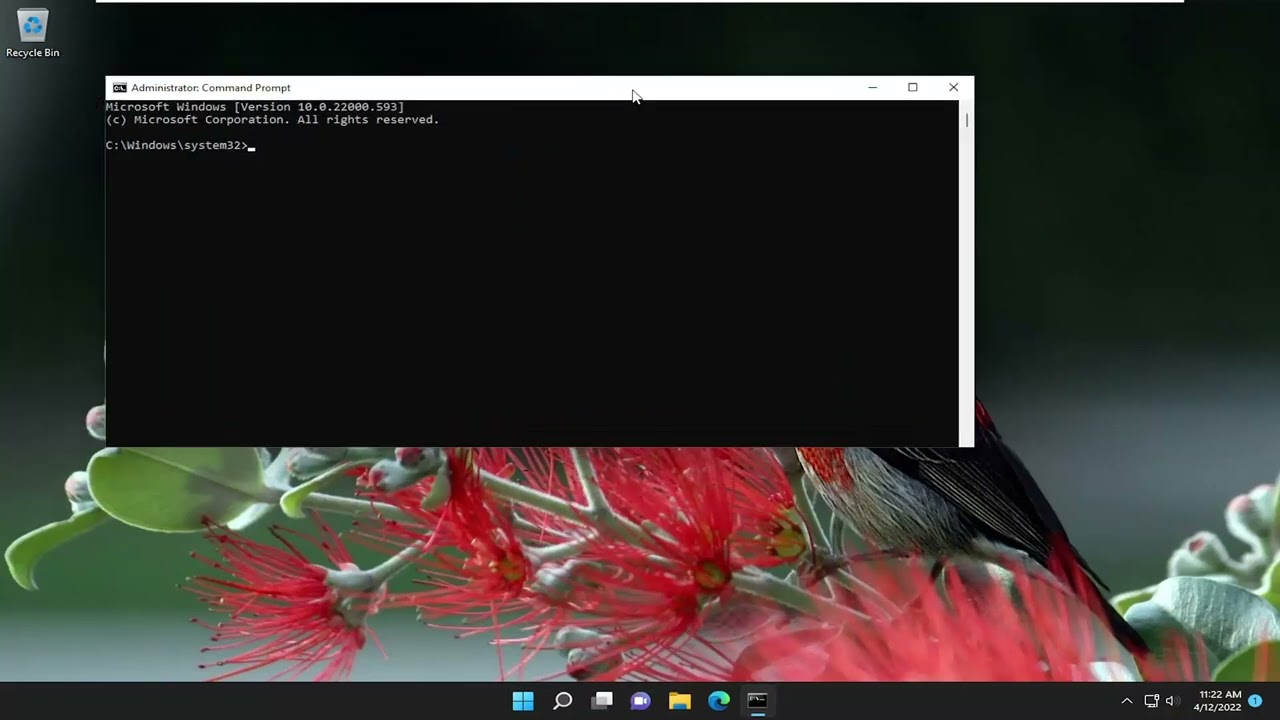Open the Windows Start menu
The width and height of the screenshot is (1280, 720).
click(523, 701)
